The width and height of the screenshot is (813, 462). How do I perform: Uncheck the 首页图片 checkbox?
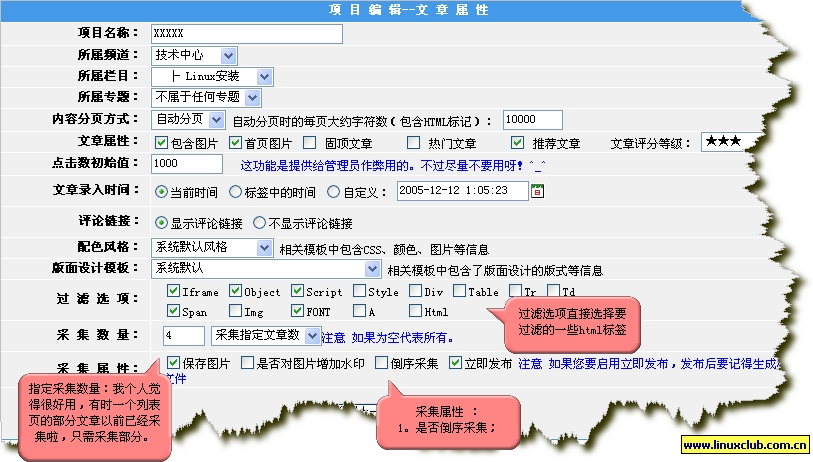(235, 143)
